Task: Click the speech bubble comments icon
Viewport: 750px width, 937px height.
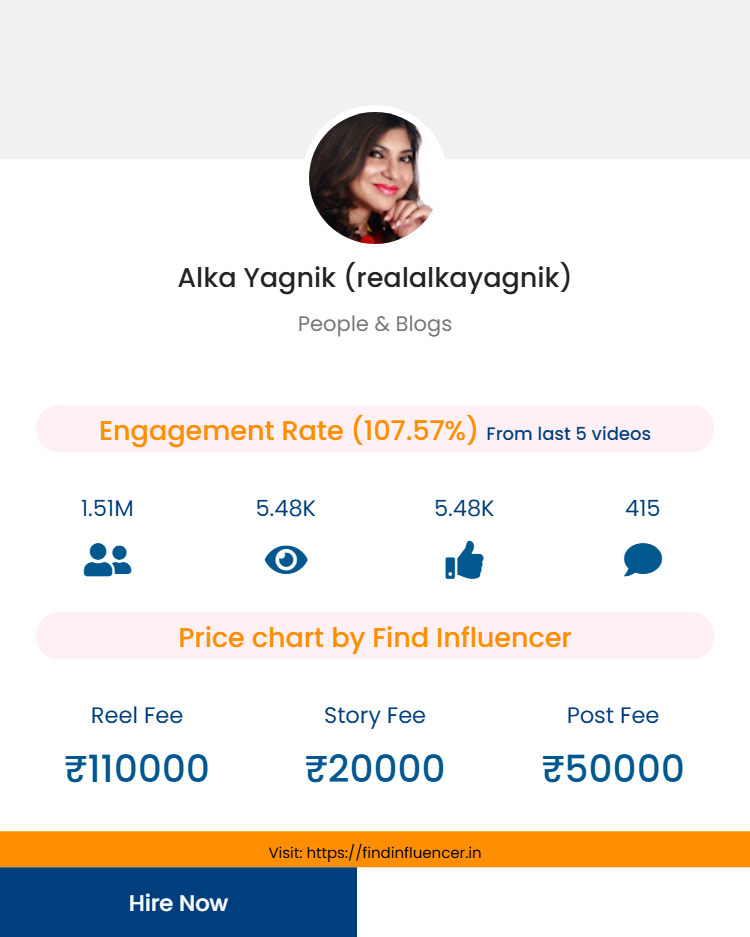Action: 642,559
